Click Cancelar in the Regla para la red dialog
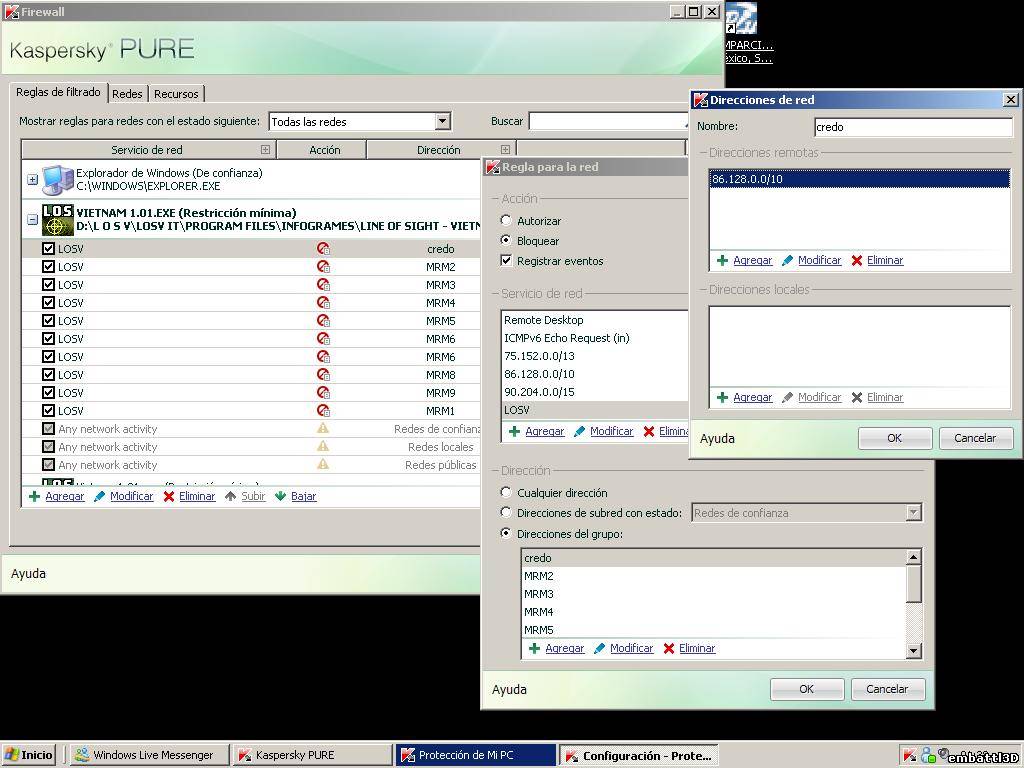The width and height of the screenshot is (1024, 768). pos(887,689)
